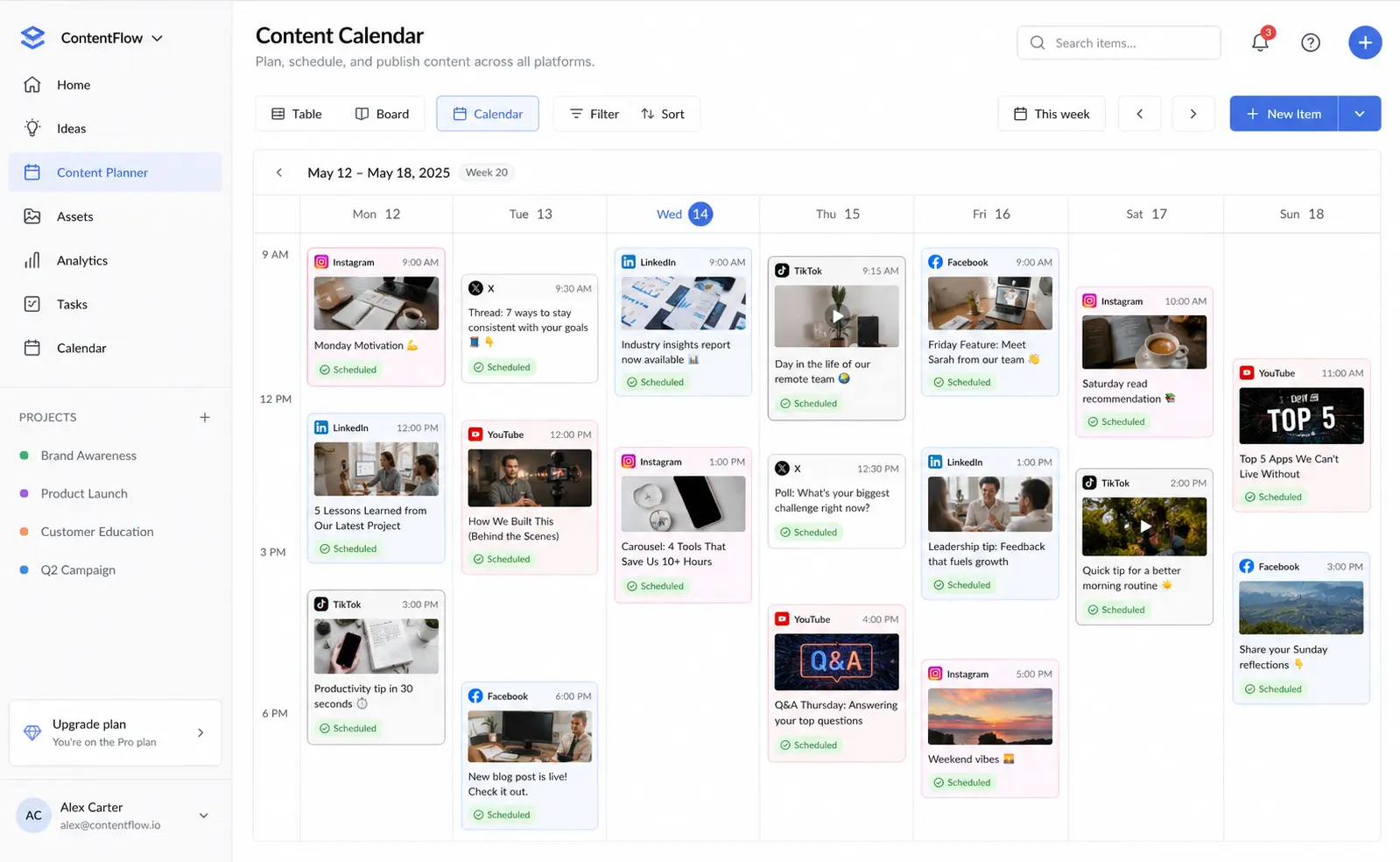This screenshot has width=1400, height=862.
Task: Go to next week arrow
Action: (x=1192, y=114)
